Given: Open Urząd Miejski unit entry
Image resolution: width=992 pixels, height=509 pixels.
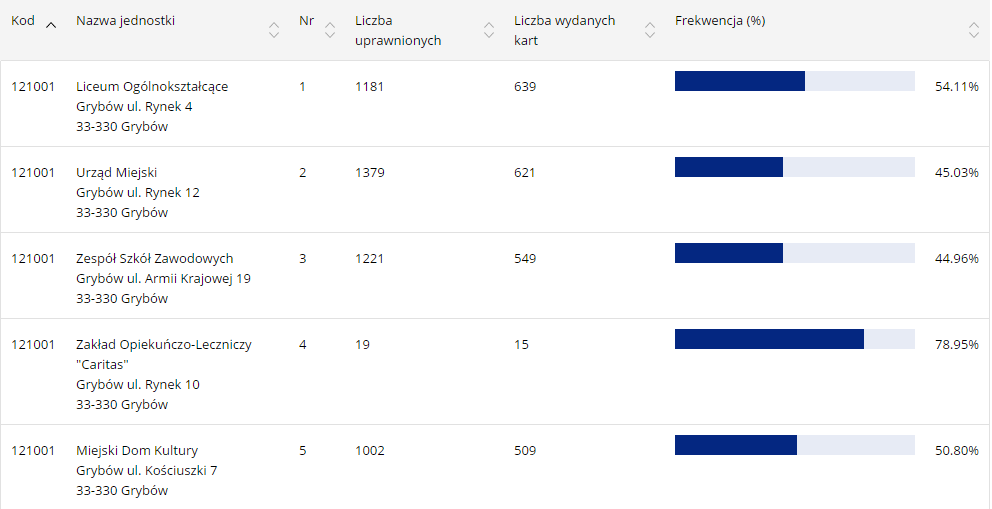Looking at the screenshot, I should tap(117, 173).
